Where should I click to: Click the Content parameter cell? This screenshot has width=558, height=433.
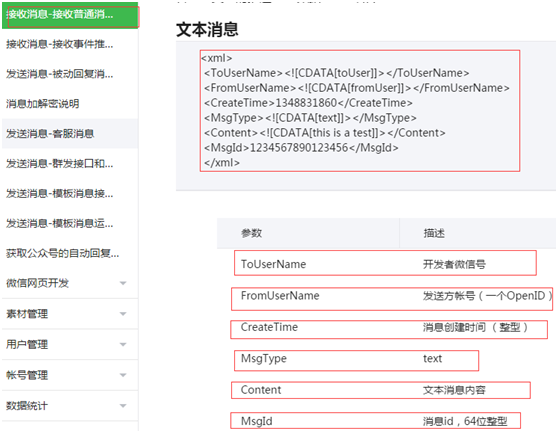261,390
